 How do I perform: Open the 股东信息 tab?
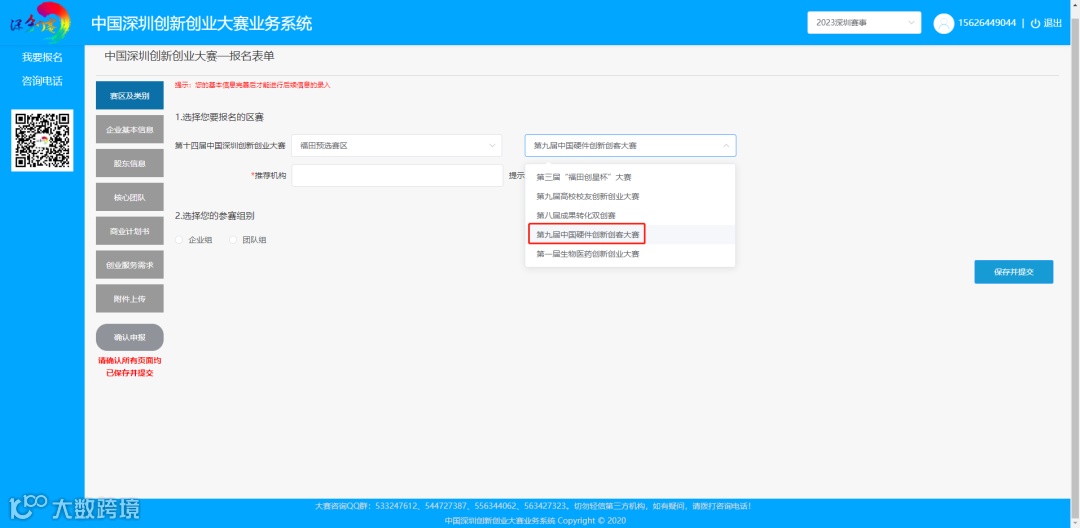pos(129,163)
